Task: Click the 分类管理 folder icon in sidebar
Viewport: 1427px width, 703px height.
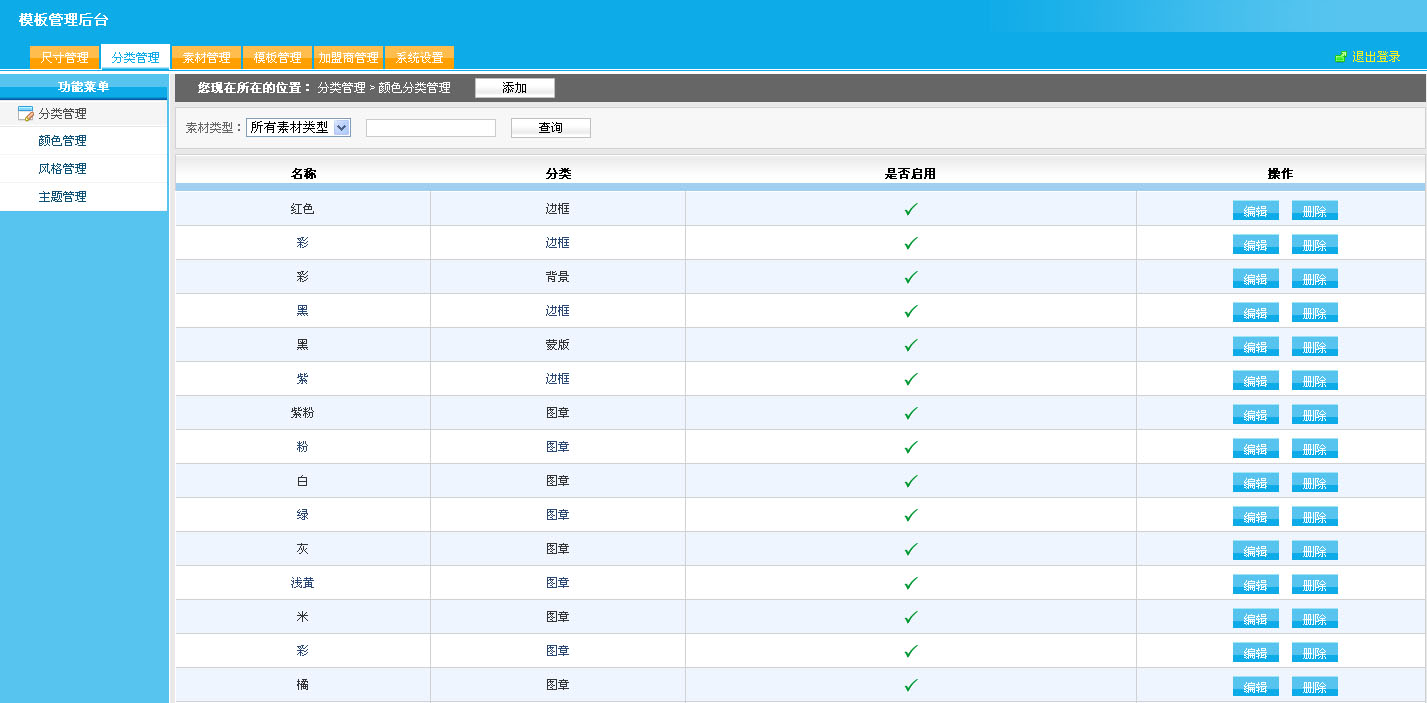Action: click(26, 114)
